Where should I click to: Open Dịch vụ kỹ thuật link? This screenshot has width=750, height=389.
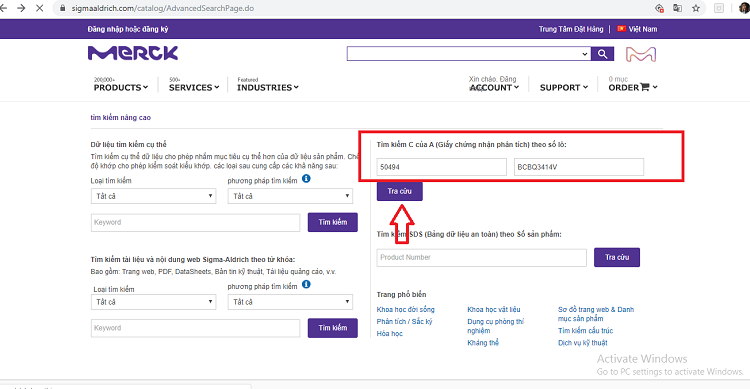(583, 343)
